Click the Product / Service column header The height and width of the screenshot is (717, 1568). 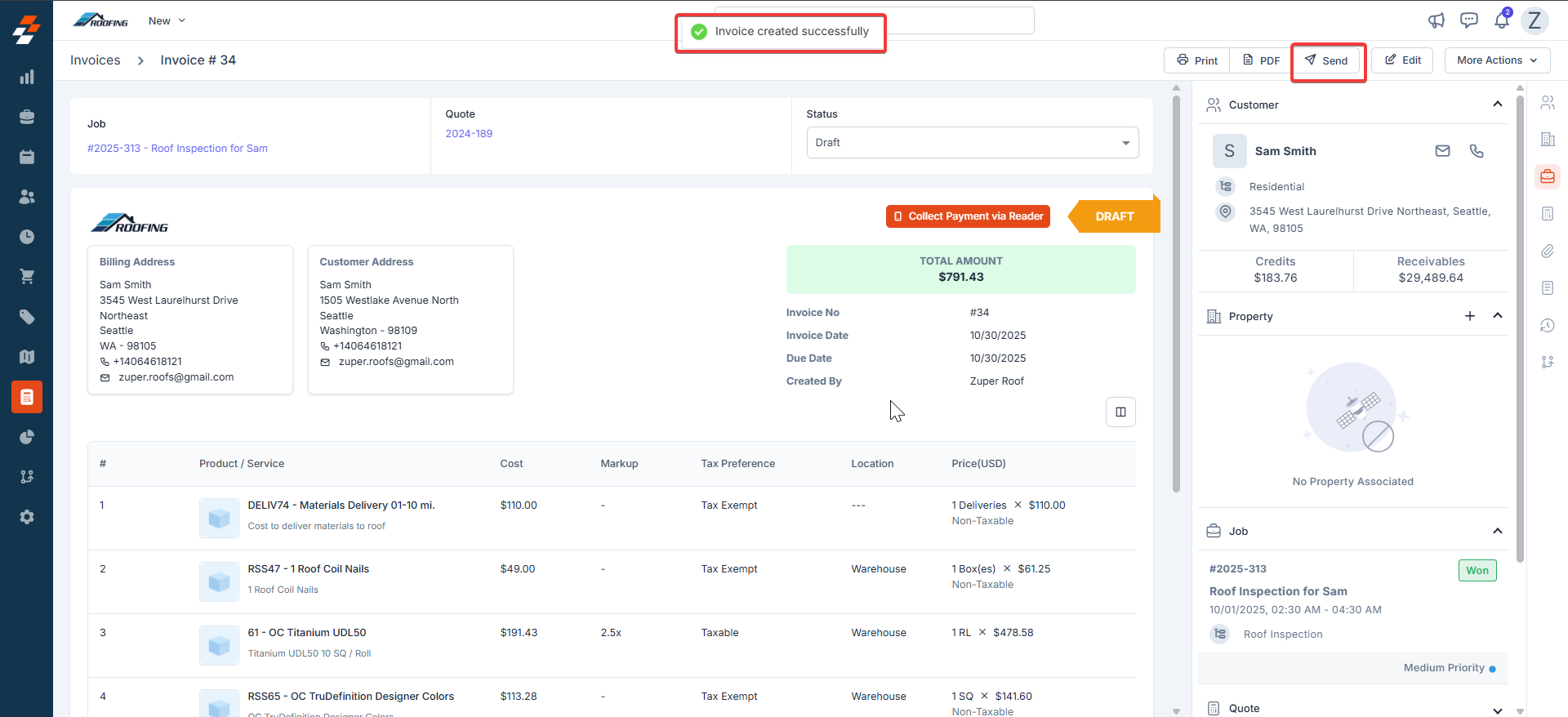tap(242, 464)
